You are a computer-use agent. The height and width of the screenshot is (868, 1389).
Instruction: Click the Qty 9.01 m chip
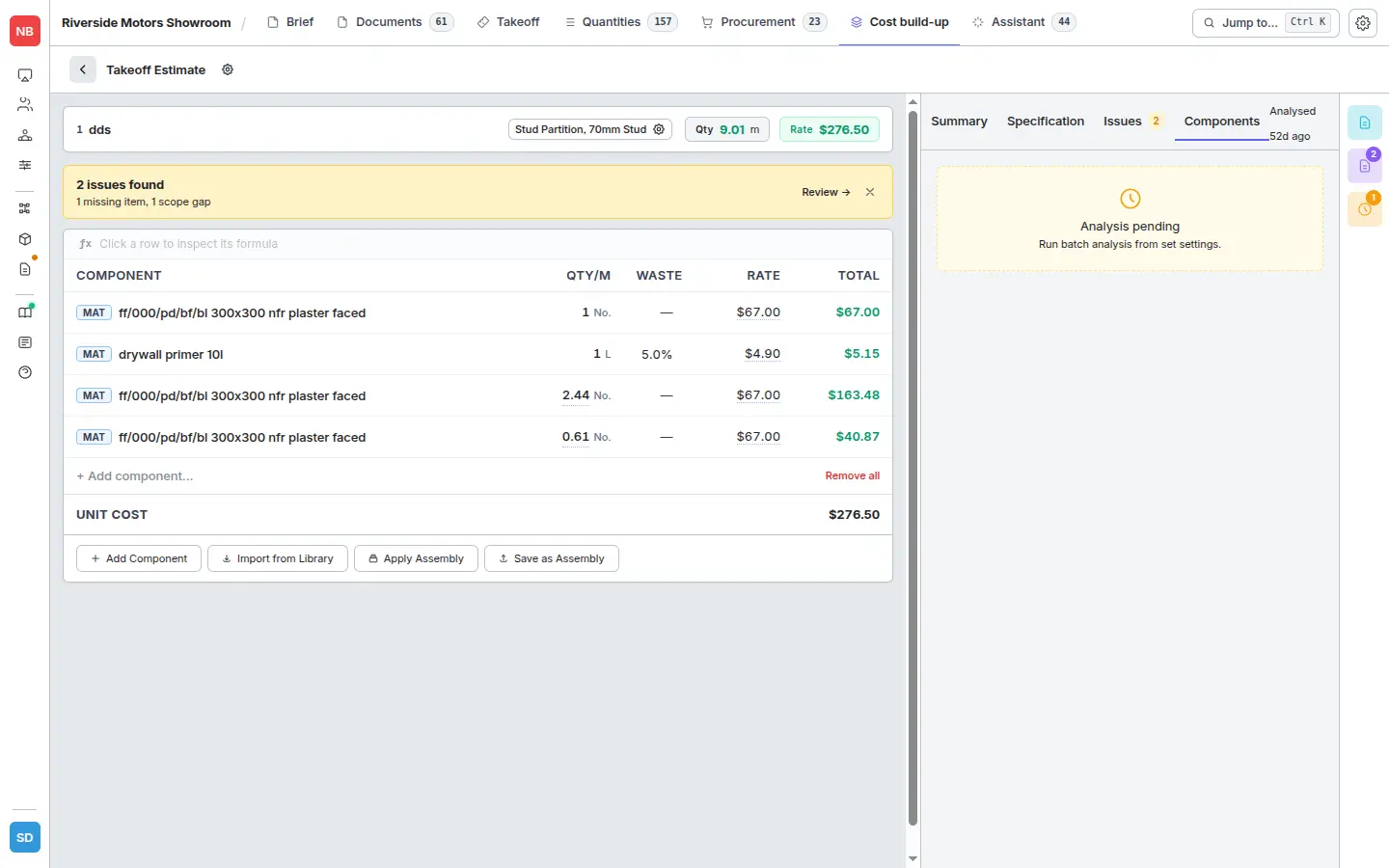pos(727,129)
